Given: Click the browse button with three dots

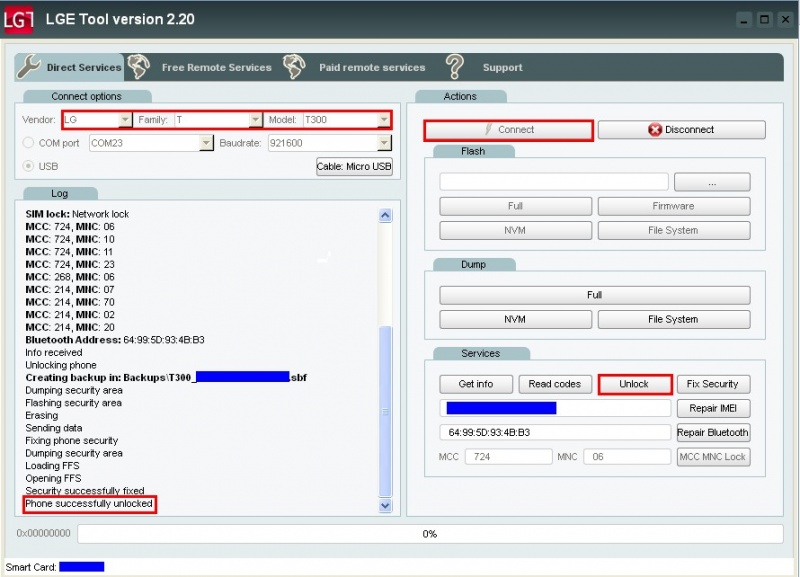Looking at the screenshot, I should [x=712, y=182].
